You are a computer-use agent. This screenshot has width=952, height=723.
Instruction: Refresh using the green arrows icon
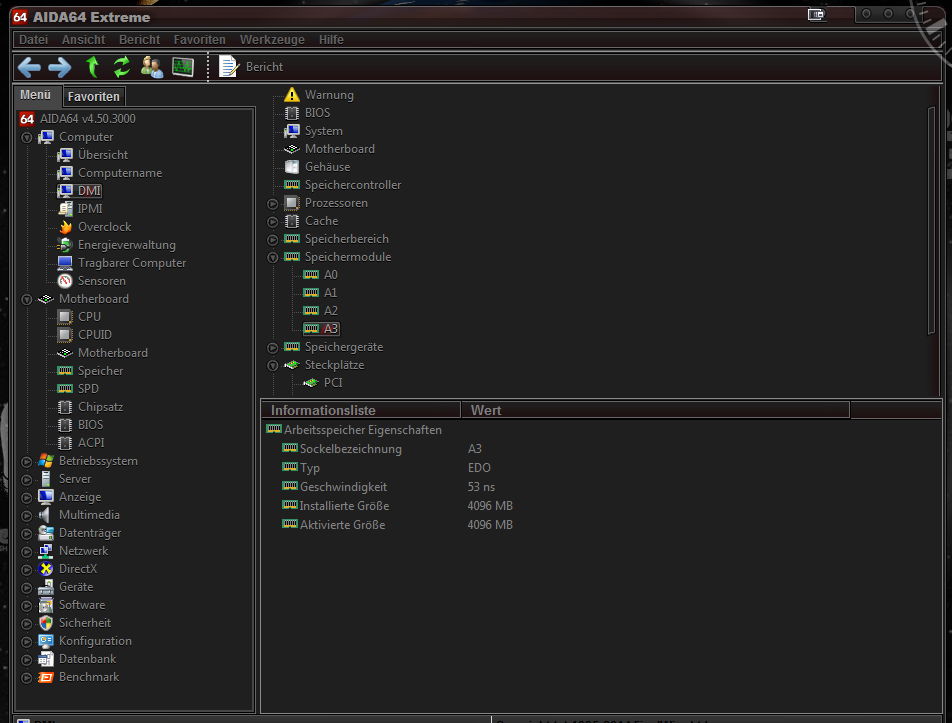click(122, 67)
